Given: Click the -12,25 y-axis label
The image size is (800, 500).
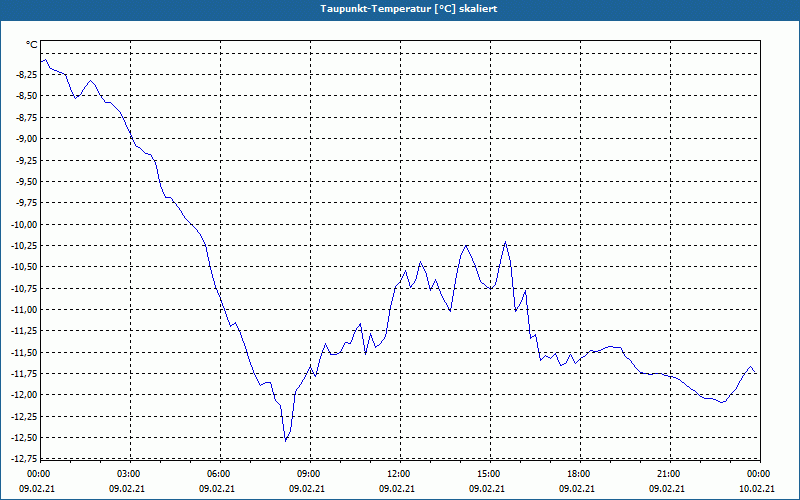Looking at the screenshot, I should [x=26, y=416].
